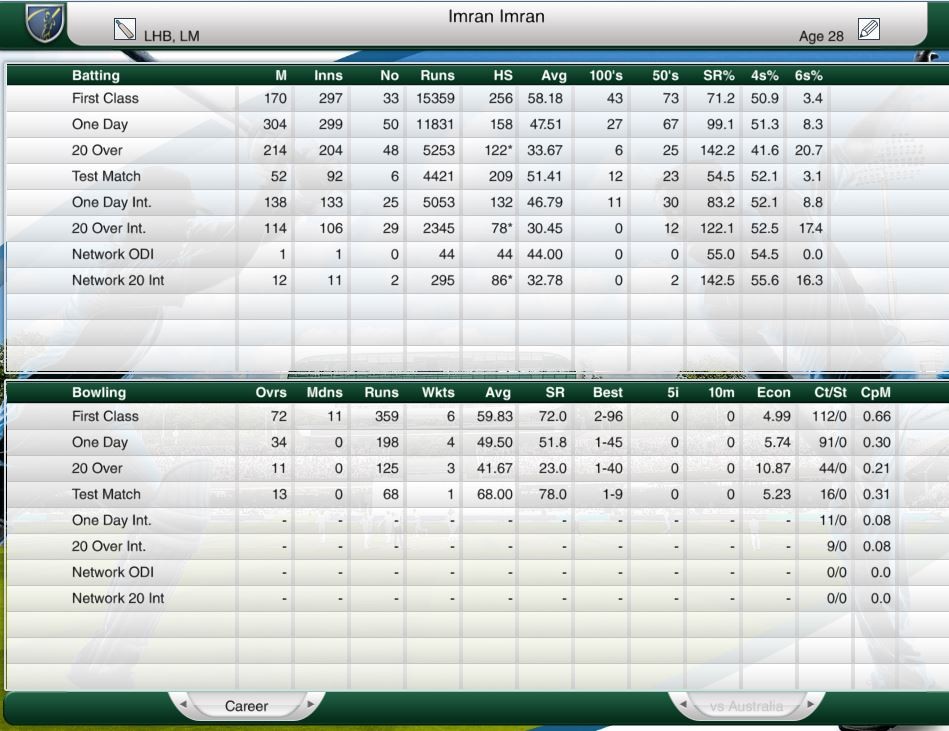The image size is (949, 731).
Task: Select 20 Over Int. bowling row
Action: pos(478,546)
